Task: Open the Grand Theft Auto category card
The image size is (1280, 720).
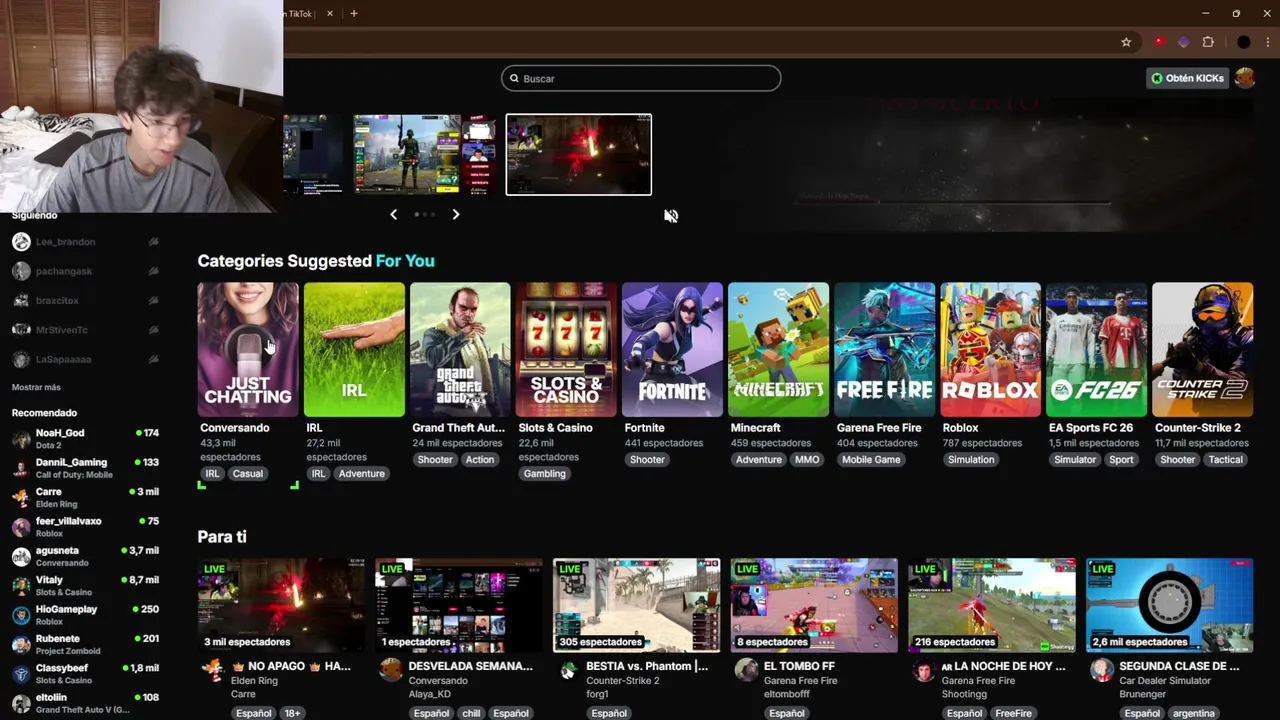Action: (x=460, y=349)
